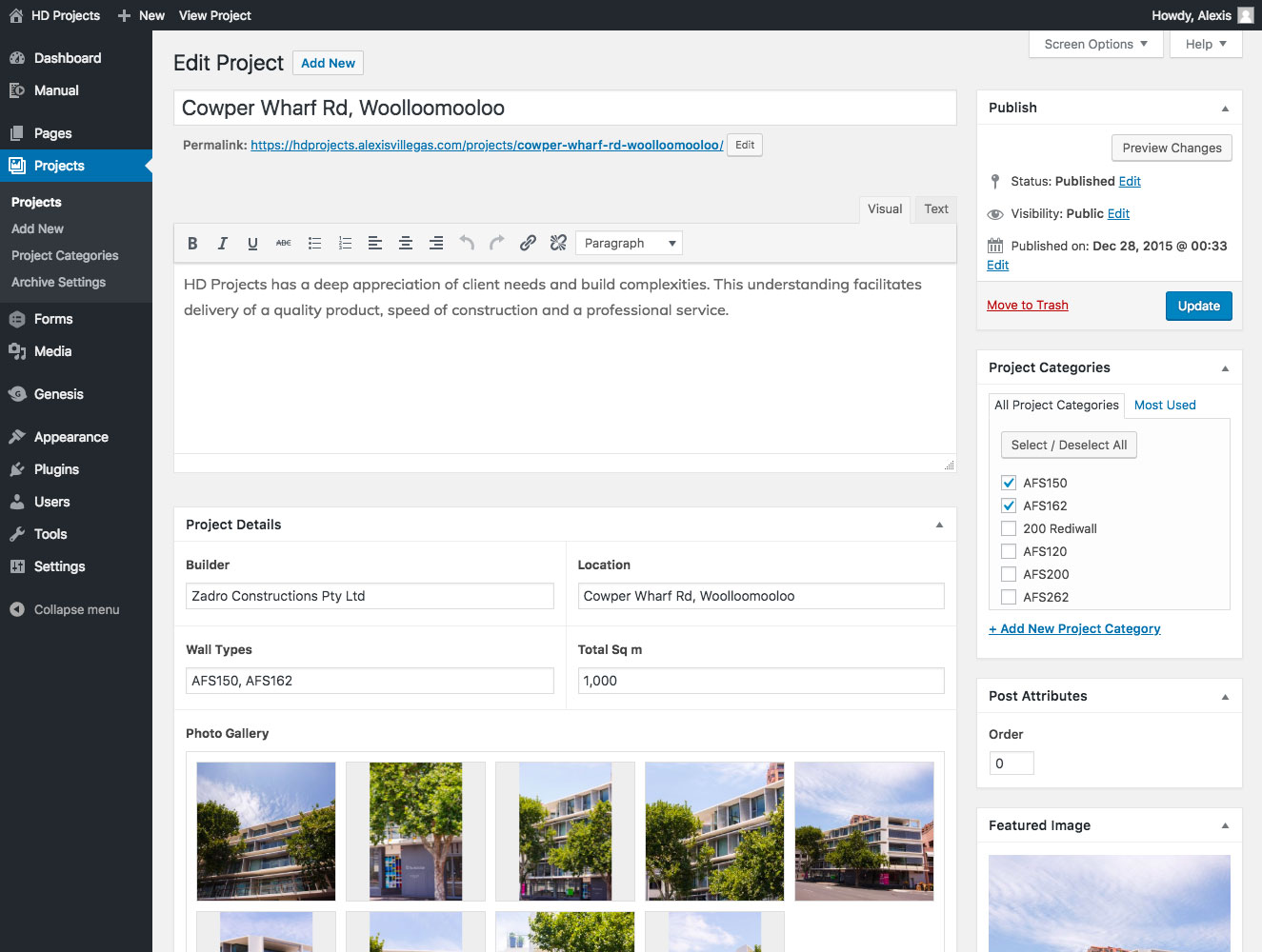Select the first photo gallery thumbnail
The image size is (1262, 952).
coord(266,831)
